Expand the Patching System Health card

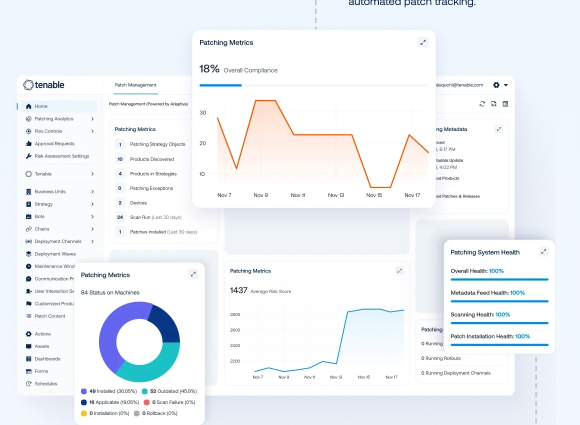(543, 252)
